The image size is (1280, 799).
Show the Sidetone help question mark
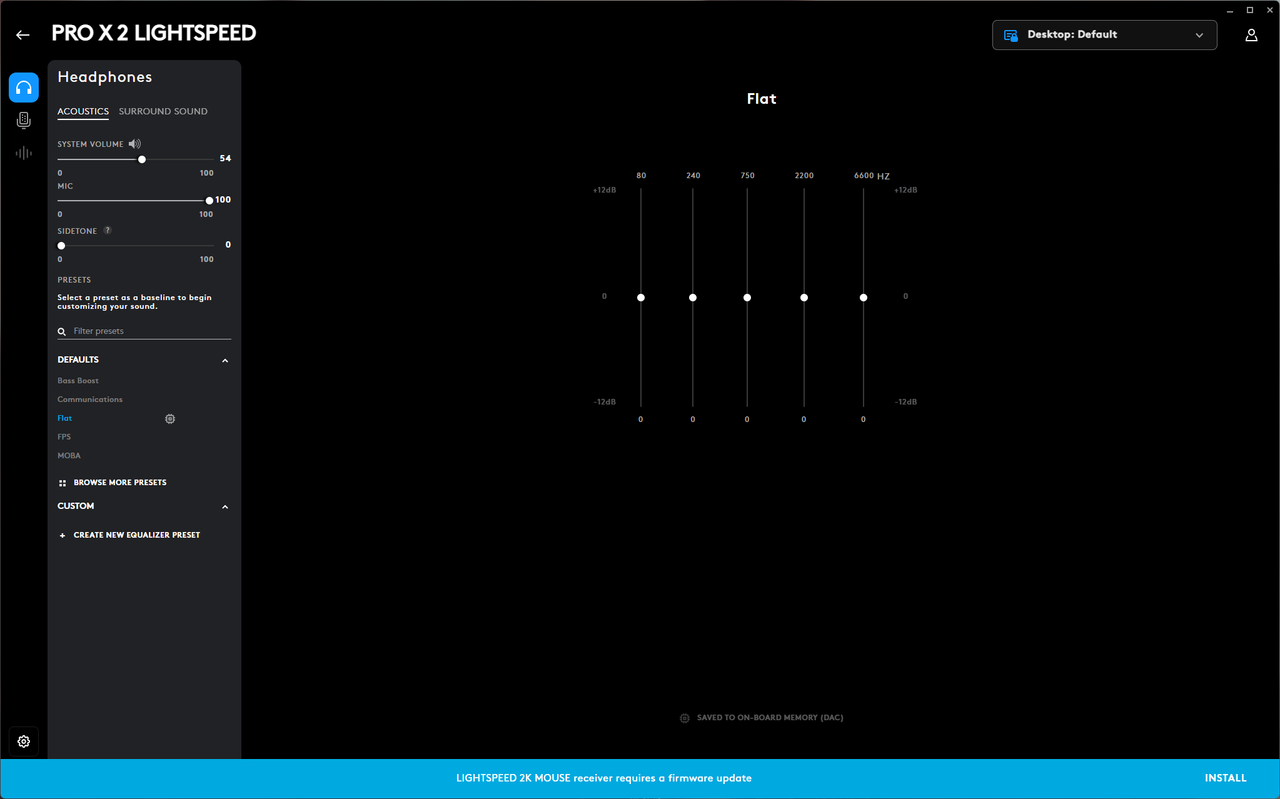point(108,231)
